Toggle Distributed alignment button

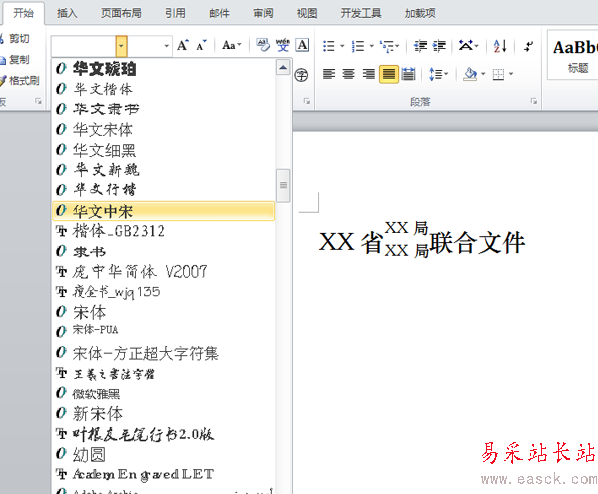coord(408,74)
